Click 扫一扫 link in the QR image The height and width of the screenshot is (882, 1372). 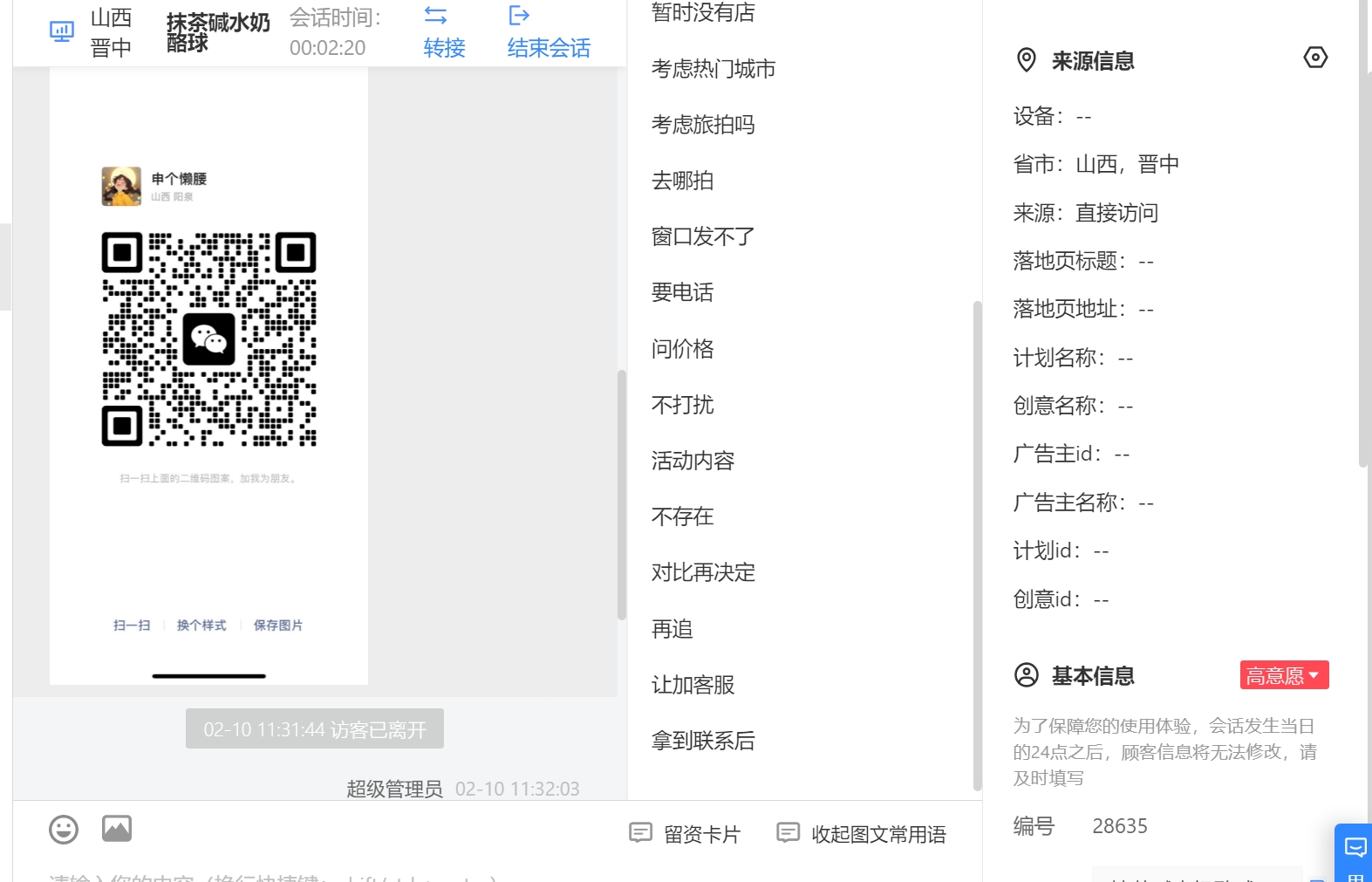(132, 626)
